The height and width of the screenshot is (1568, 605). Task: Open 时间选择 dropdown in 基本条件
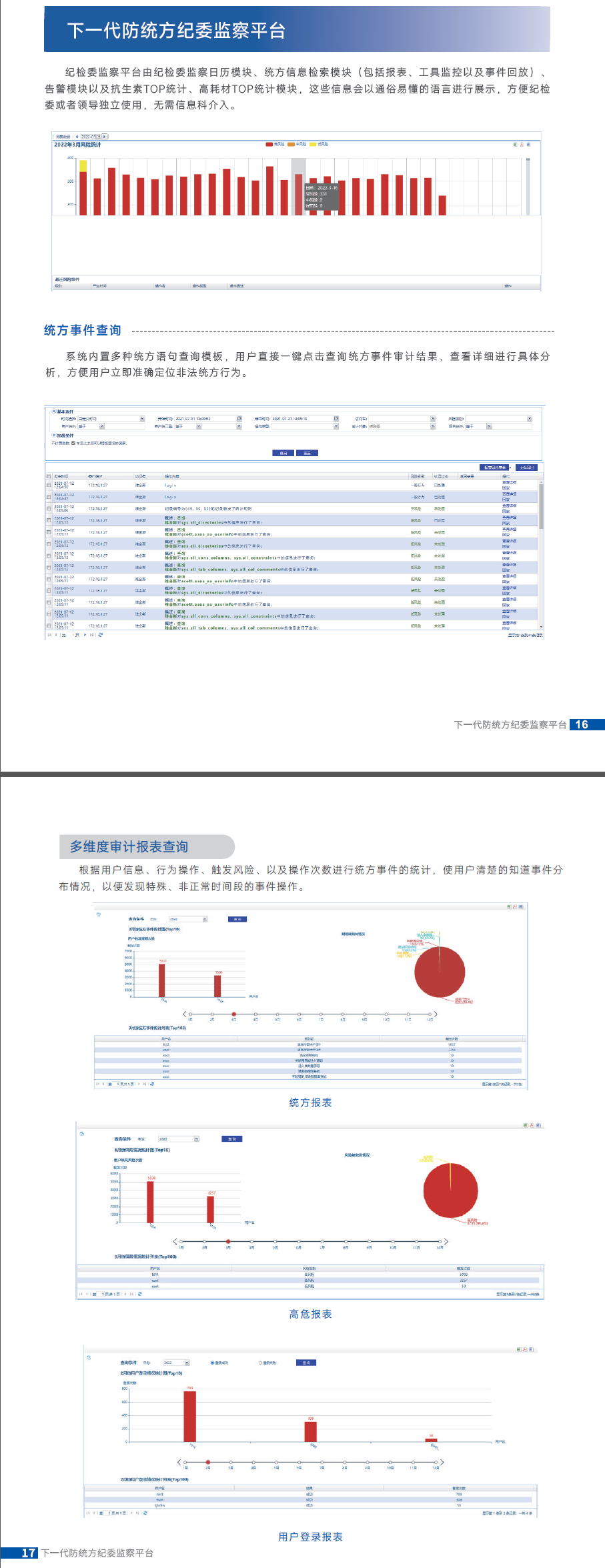click(142, 419)
